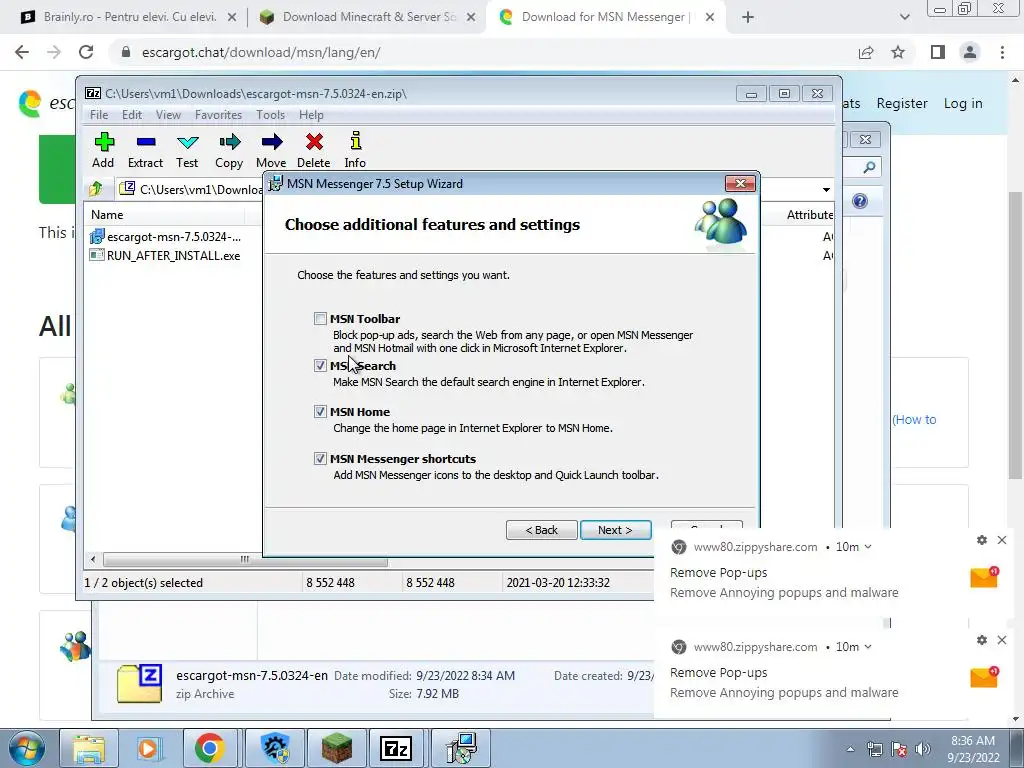
Task: Open the Help menu in 7-Zip
Action: pos(311,115)
